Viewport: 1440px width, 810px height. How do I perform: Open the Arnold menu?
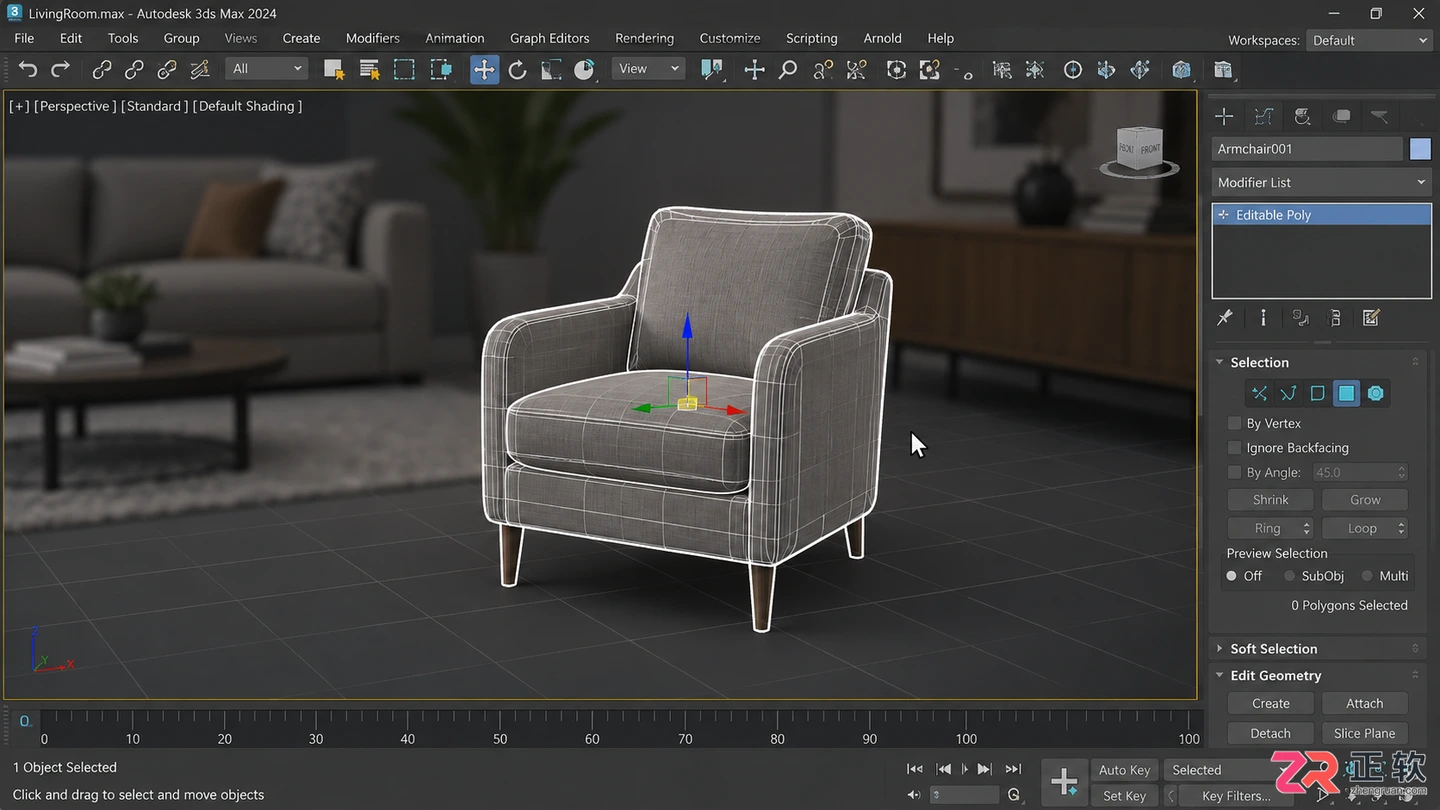882,38
